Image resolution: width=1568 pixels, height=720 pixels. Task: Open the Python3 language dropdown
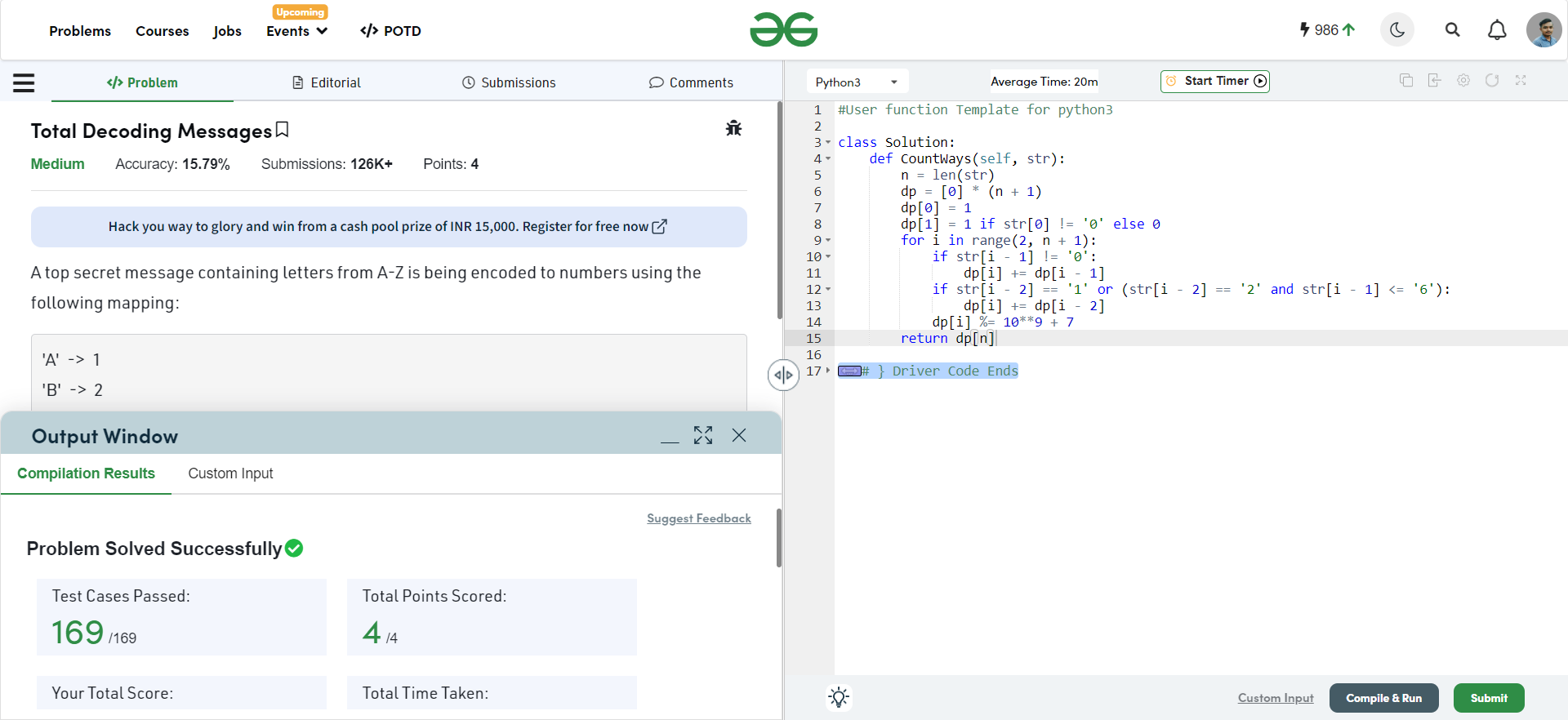857,82
